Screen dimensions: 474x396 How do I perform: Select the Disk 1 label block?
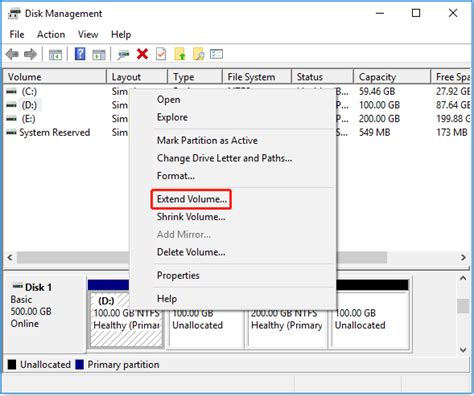click(x=45, y=313)
